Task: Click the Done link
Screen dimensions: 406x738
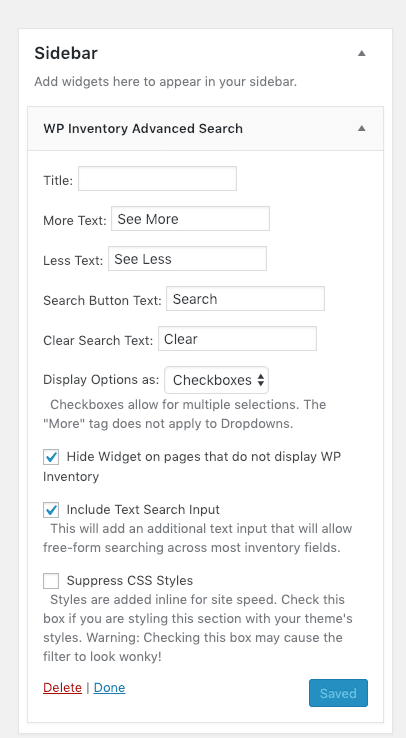Action: (110, 688)
